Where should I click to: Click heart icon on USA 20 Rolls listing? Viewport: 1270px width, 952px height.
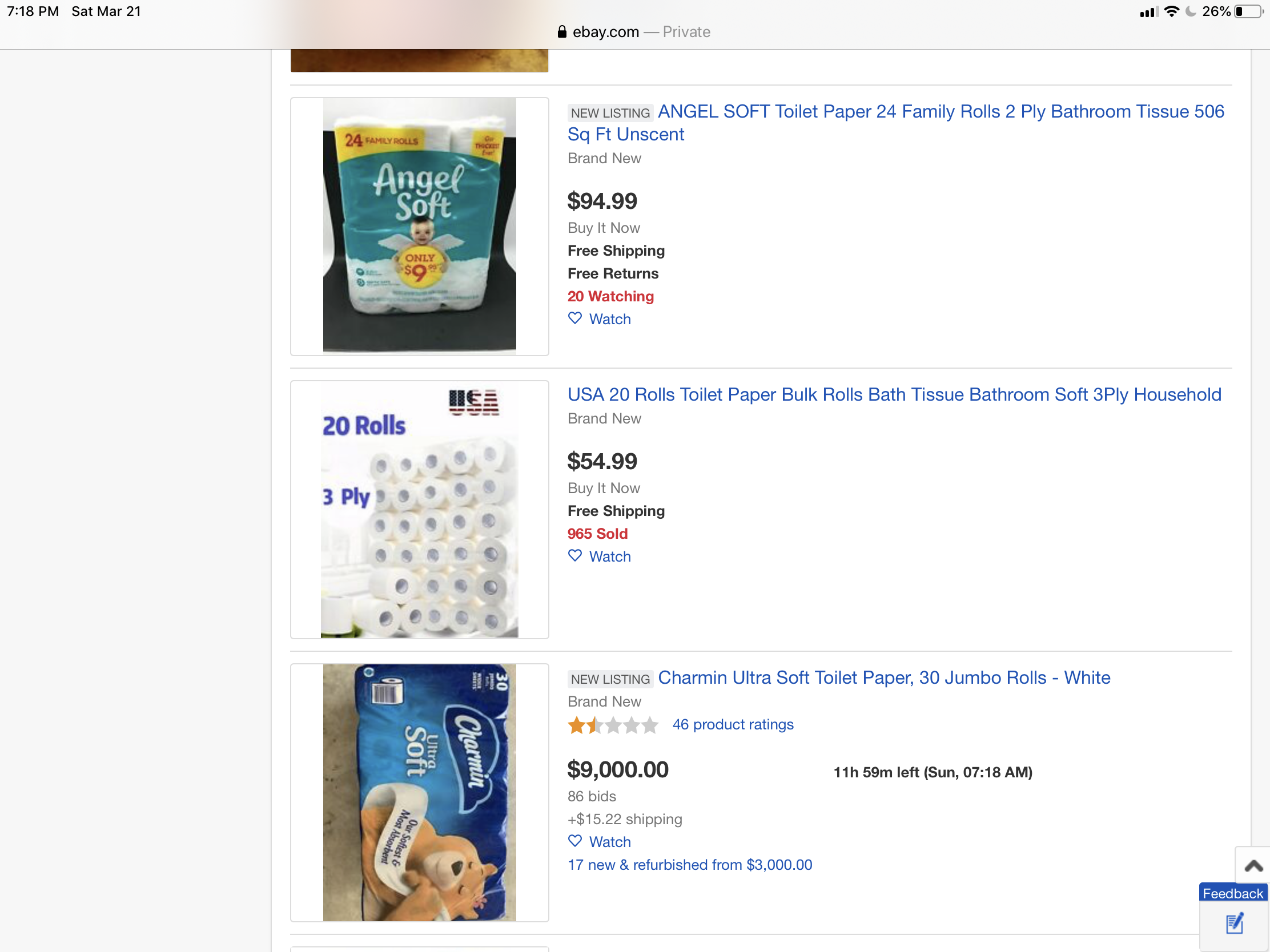574,555
